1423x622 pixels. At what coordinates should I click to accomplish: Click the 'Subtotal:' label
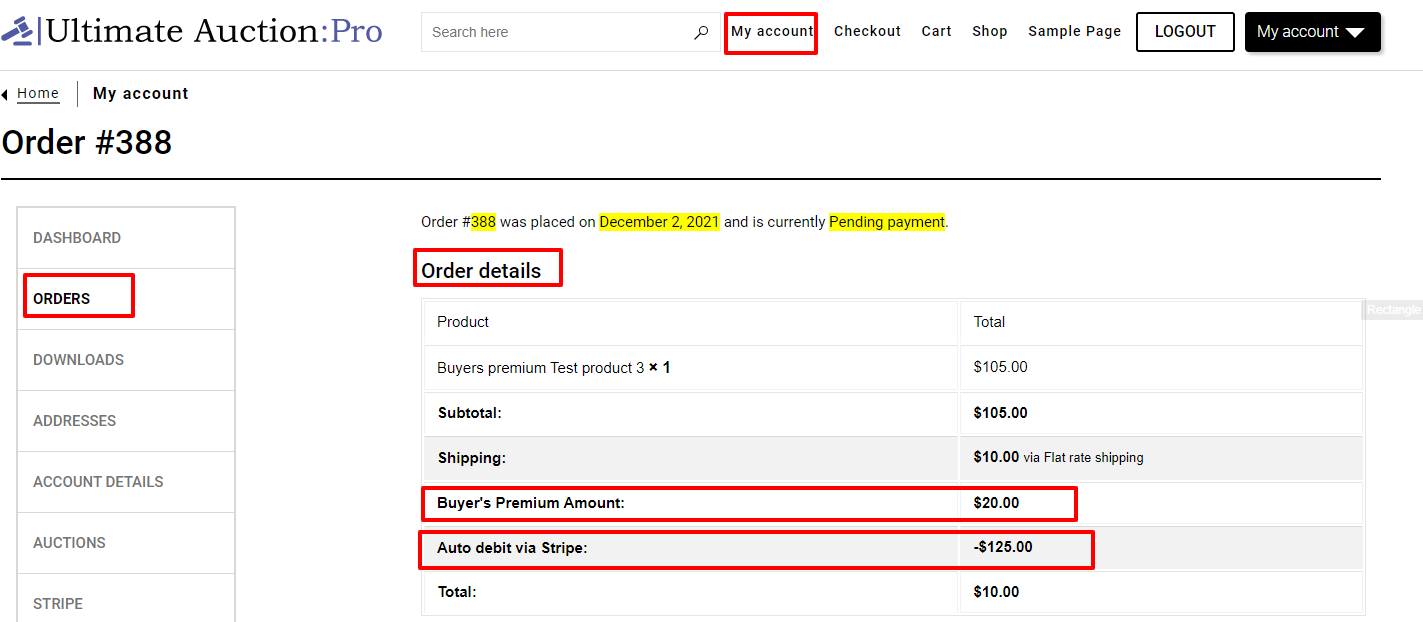coord(469,413)
